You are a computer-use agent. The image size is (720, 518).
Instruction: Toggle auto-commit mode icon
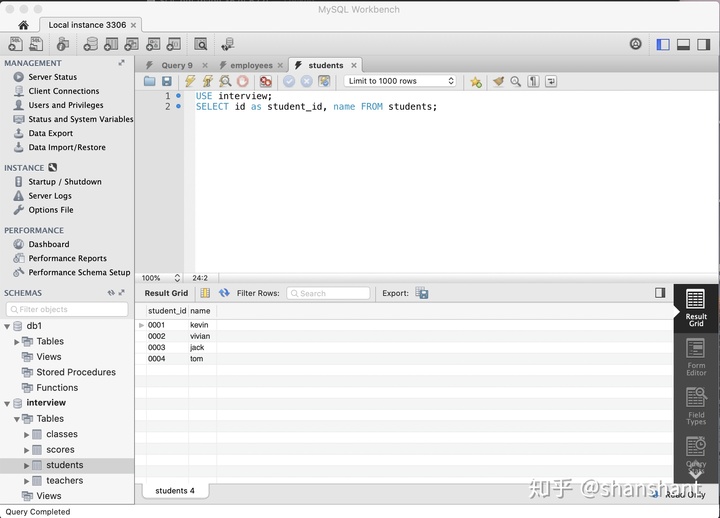[x=324, y=81]
